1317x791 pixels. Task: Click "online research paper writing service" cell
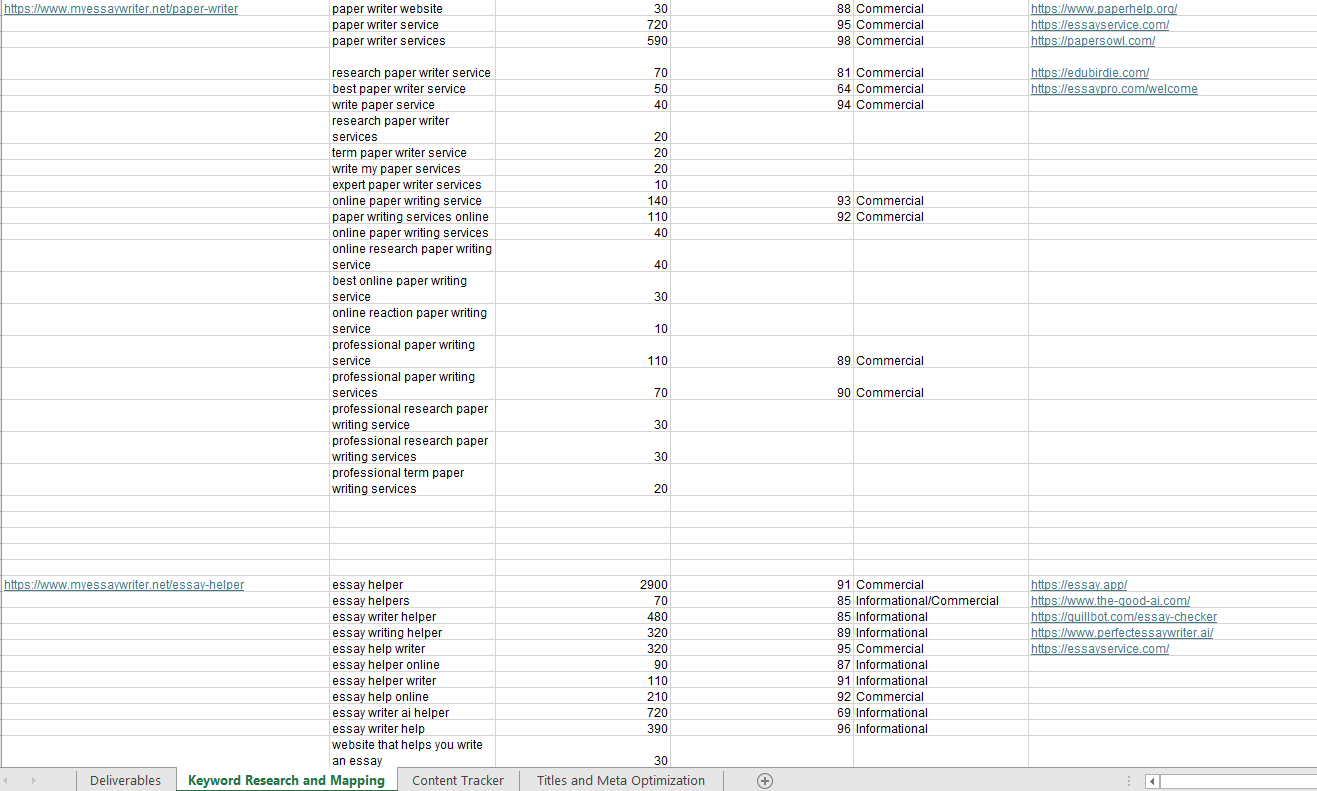coord(412,257)
